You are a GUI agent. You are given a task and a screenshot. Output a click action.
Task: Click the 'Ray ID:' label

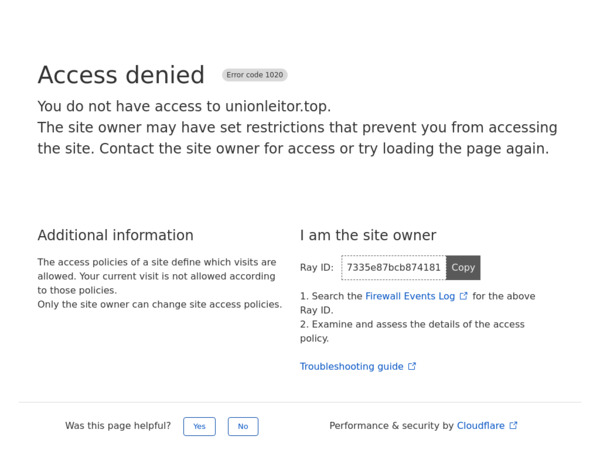(317, 268)
